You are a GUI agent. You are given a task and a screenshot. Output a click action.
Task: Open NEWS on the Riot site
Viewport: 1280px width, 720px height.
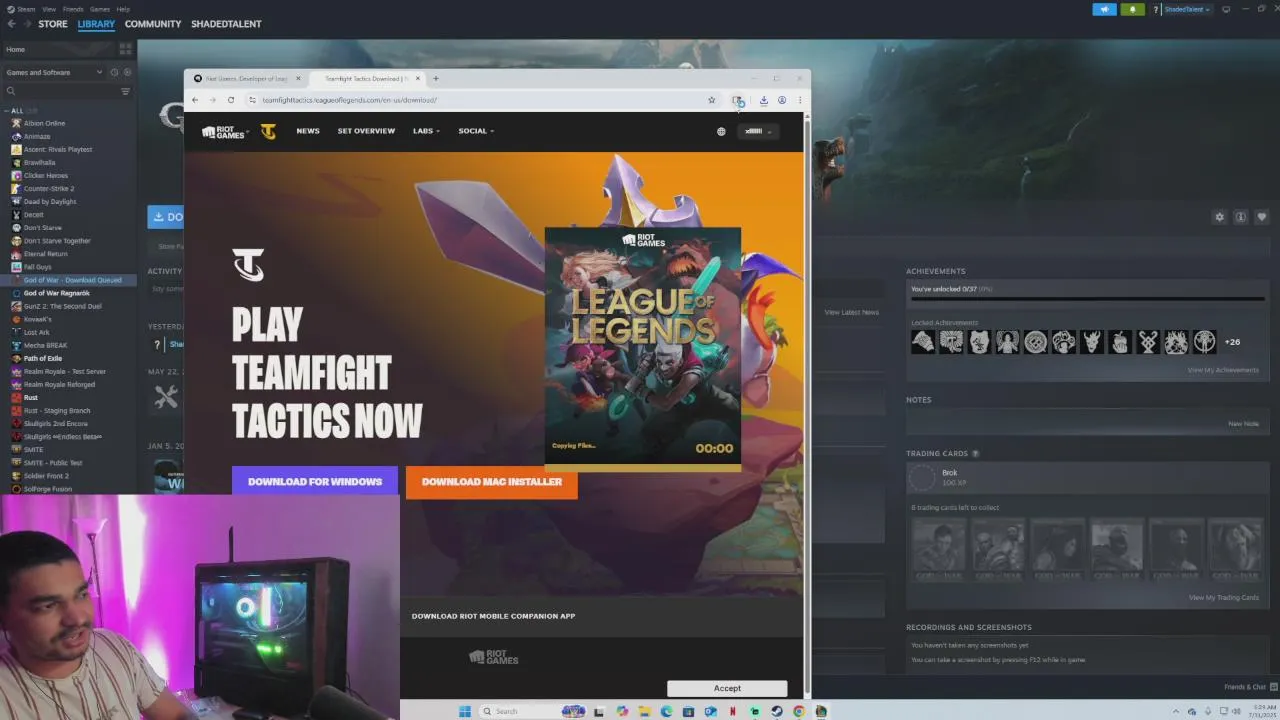click(x=308, y=131)
